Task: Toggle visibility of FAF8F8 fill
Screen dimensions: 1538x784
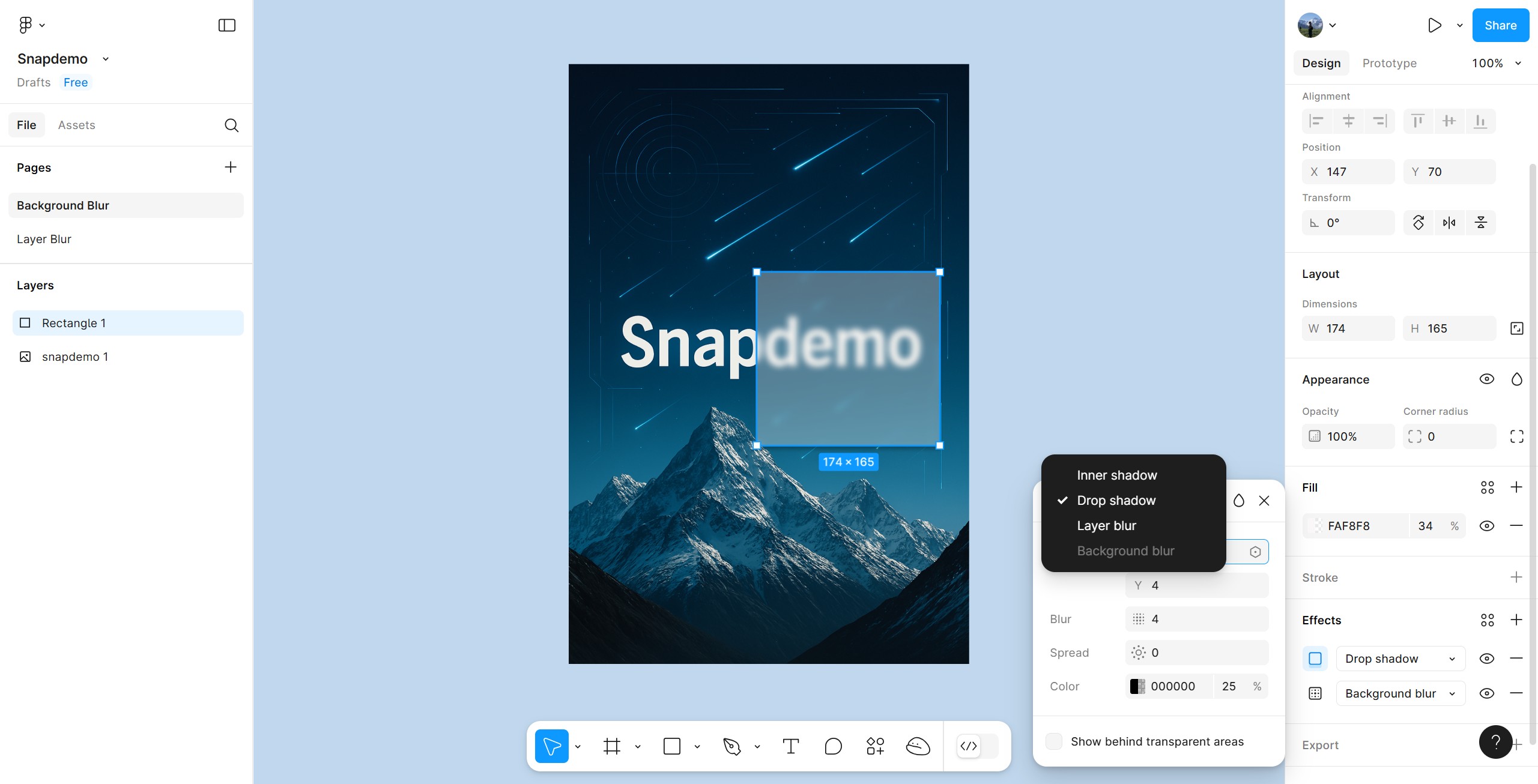Action: tap(1486, 526)
